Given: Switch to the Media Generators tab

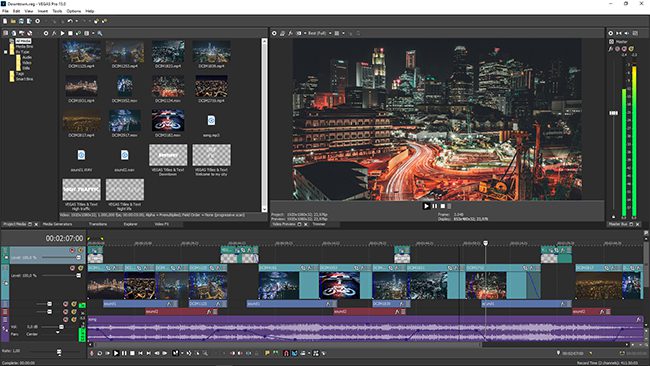Looking at the screenshot, I should pyautogui.click(x=57, y=224).
